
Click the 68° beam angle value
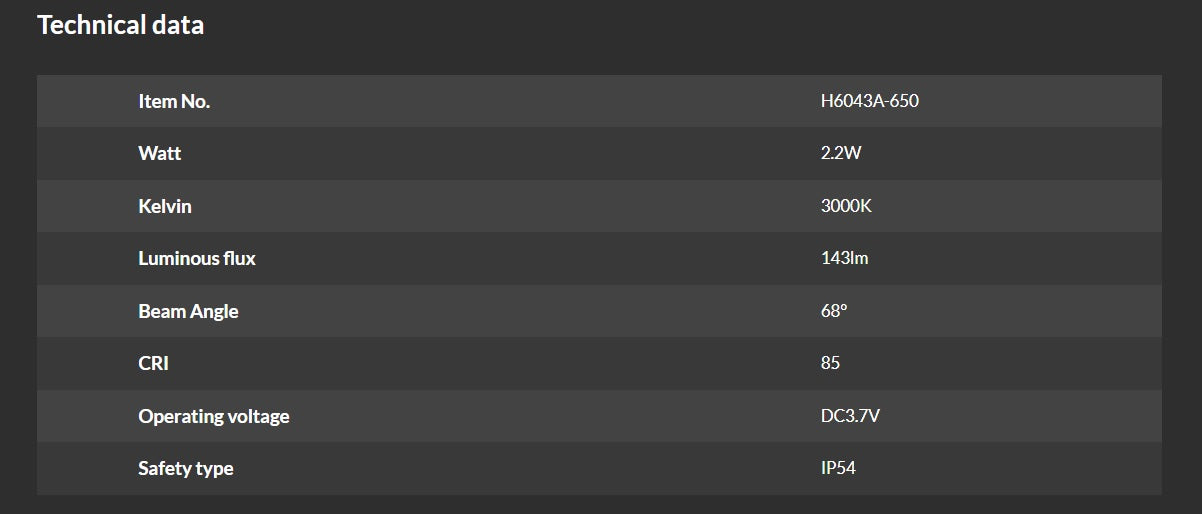(x=834, y=311)
